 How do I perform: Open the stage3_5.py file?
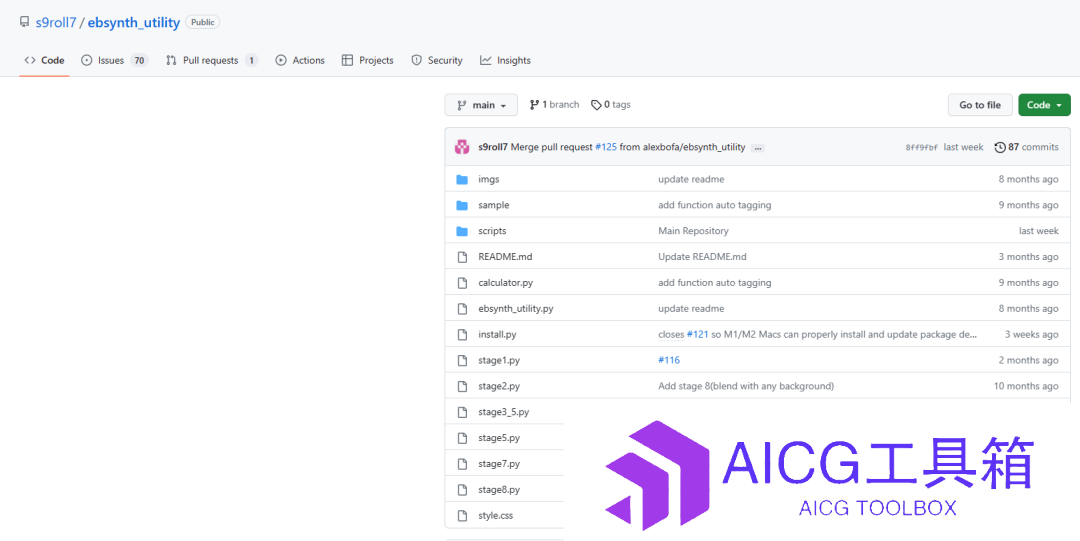(x=503, y=412)
